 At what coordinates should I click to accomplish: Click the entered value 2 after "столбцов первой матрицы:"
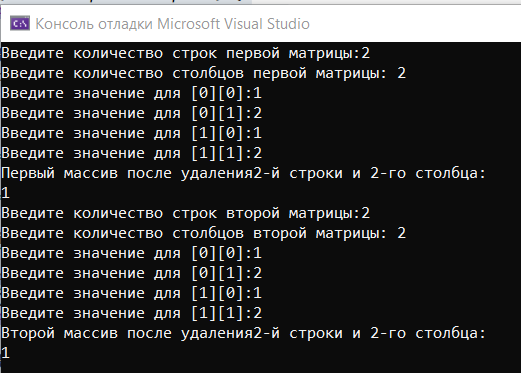pyautogui.click(x=402, y=73)
